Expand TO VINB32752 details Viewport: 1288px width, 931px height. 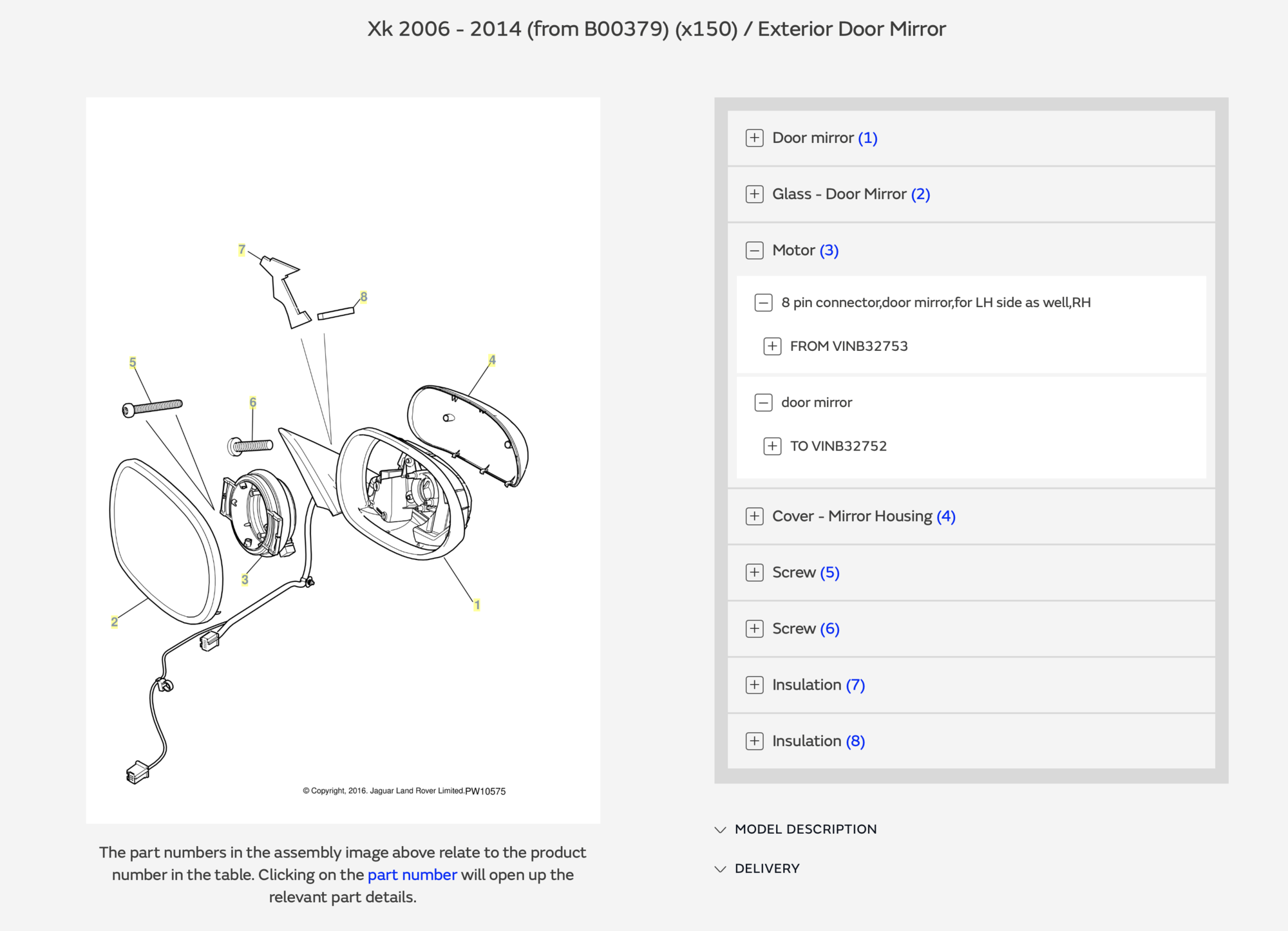click(772, 446)
